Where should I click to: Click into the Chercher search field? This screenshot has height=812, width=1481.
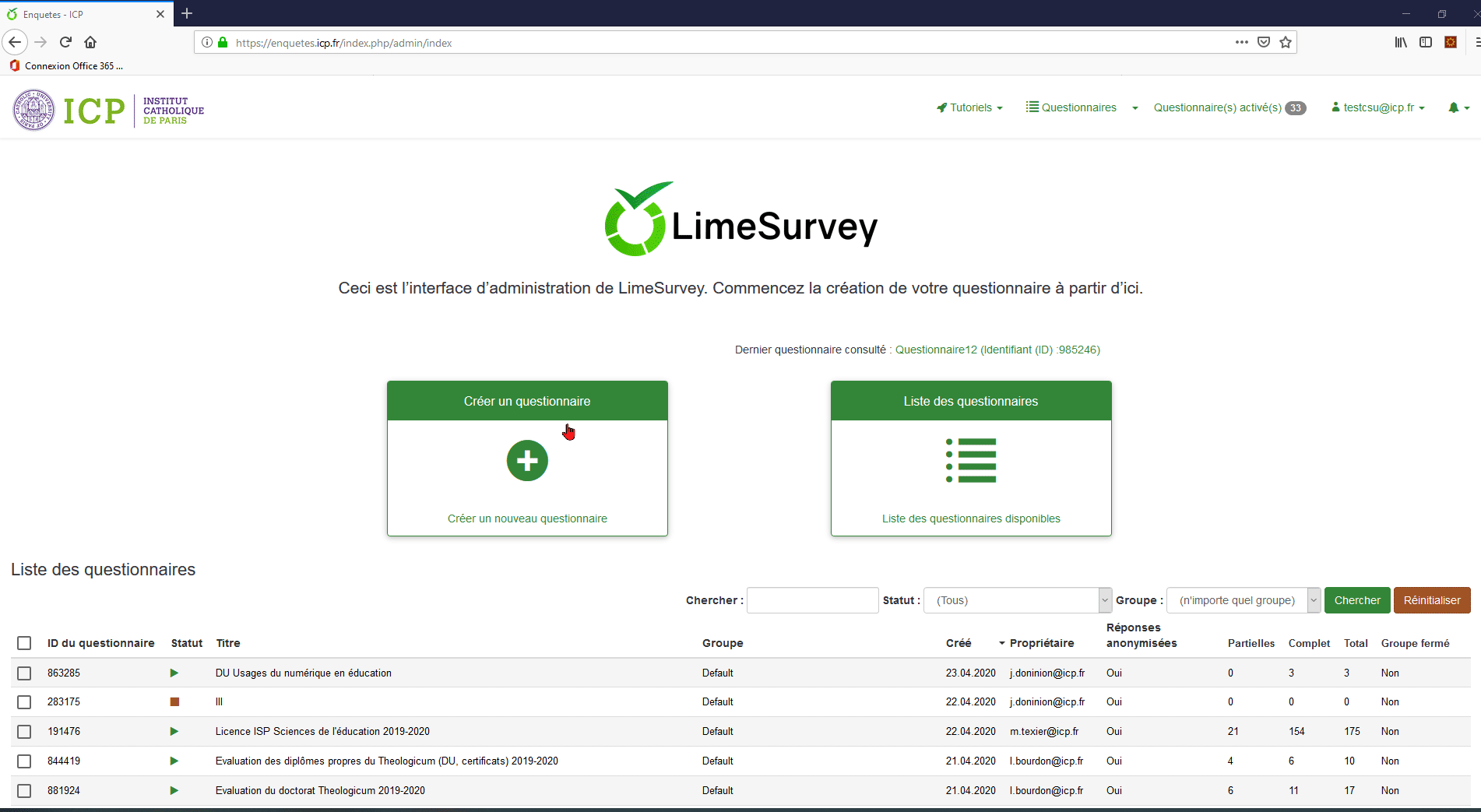(812, 600)
